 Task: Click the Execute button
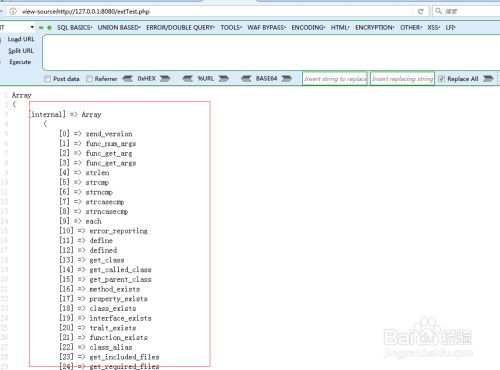[x=20, y=62]
